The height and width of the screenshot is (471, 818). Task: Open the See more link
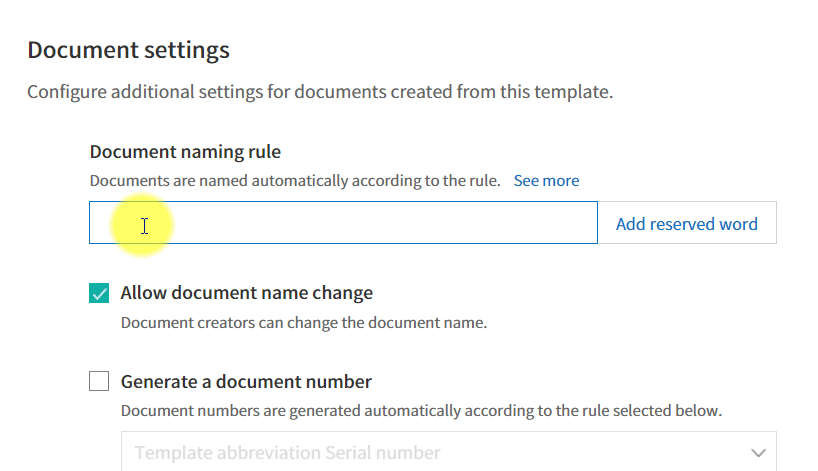click(x=546, y=180)
